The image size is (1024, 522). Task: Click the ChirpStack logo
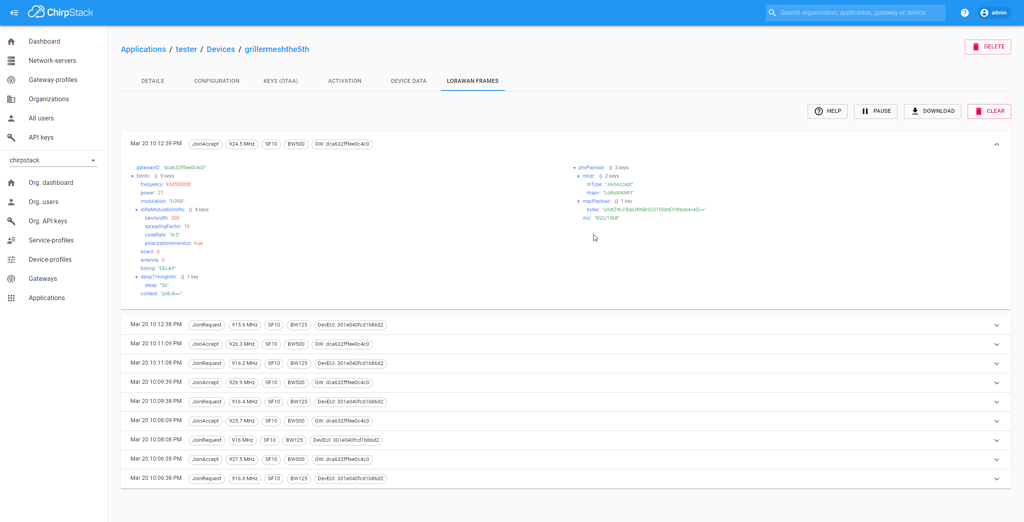coord(60,12)
